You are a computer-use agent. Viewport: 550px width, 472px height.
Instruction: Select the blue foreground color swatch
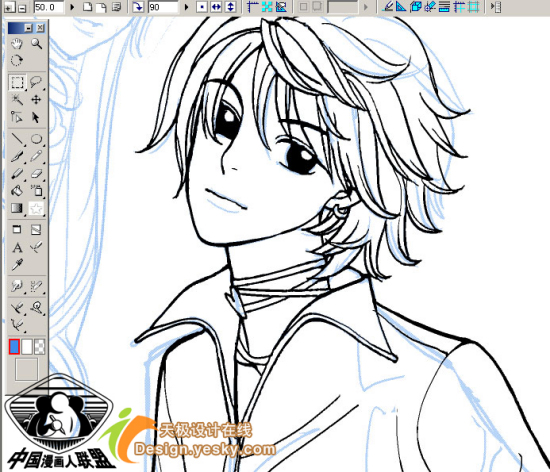pyautogui.click(x=14, y=347)
